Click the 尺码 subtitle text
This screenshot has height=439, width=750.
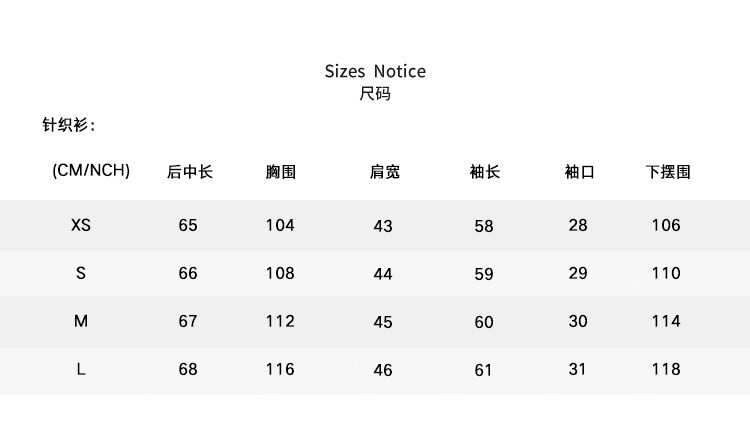coord(375,95)
